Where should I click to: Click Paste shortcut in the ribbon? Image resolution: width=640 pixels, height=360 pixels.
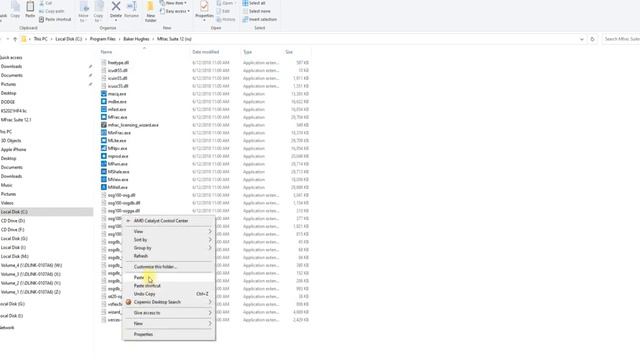[x=55, y=19]
